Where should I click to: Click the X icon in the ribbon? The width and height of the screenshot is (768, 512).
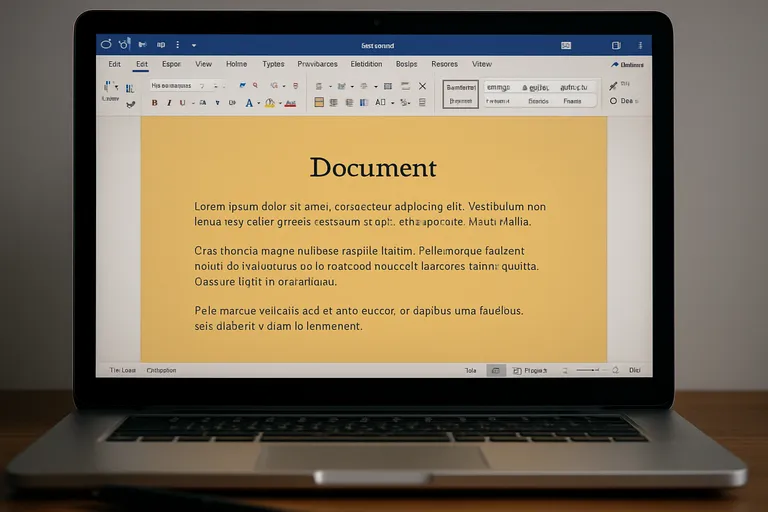(422, 87)
